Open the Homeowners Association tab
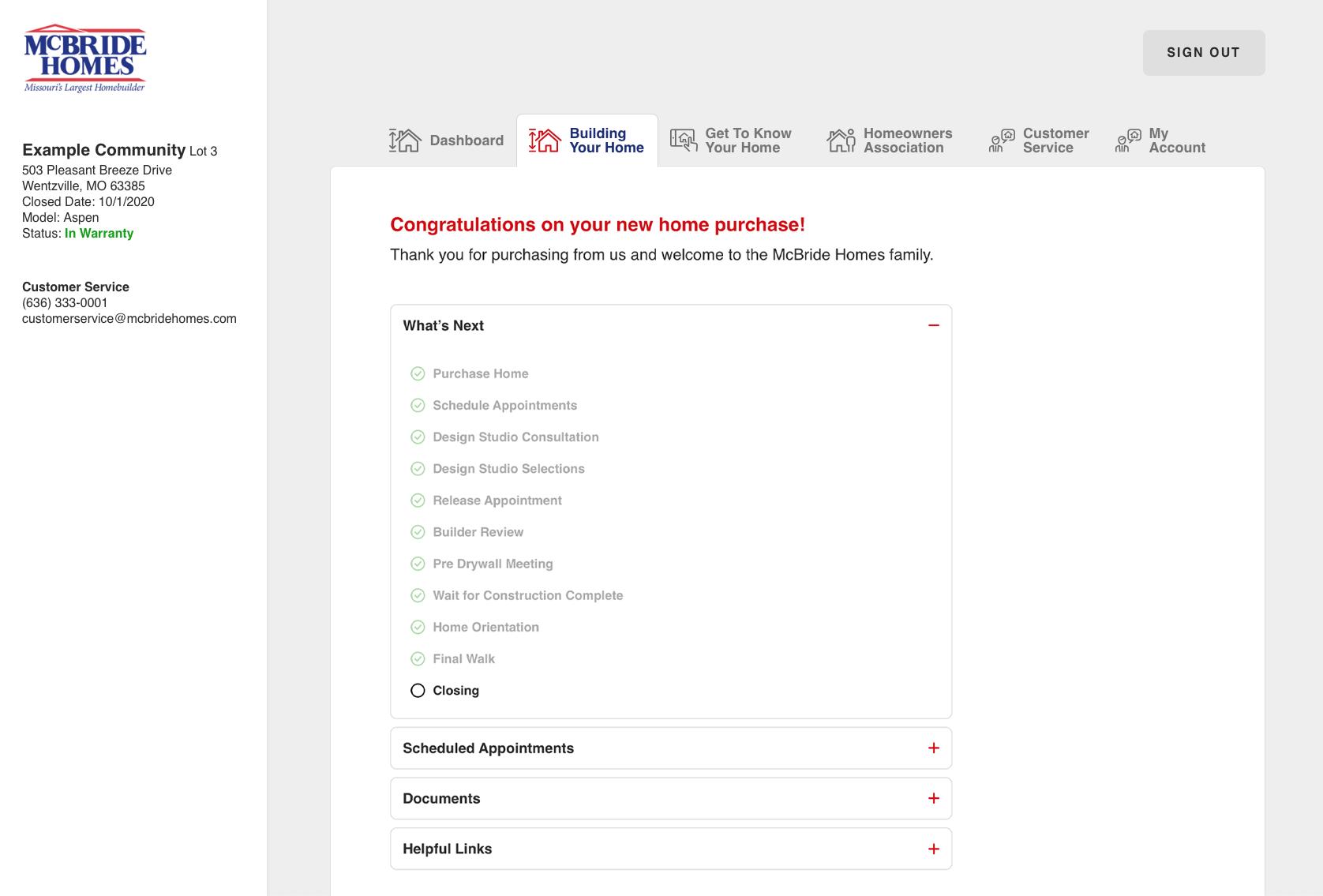Screen dimensions: 1323x896 pos(907,141)
